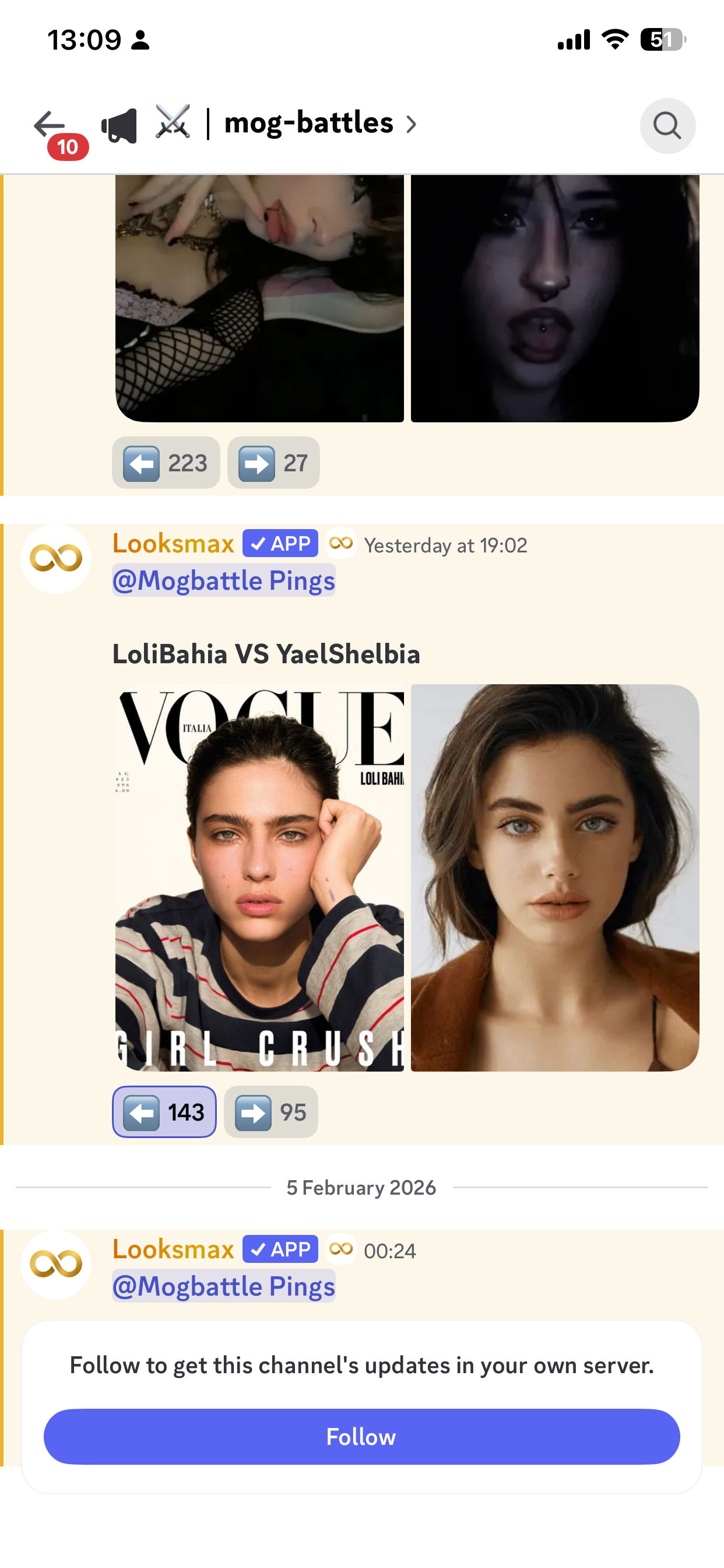
Task: Tap infinity role icon beside Yesterday timestamp
Action: tap(340, 543)
